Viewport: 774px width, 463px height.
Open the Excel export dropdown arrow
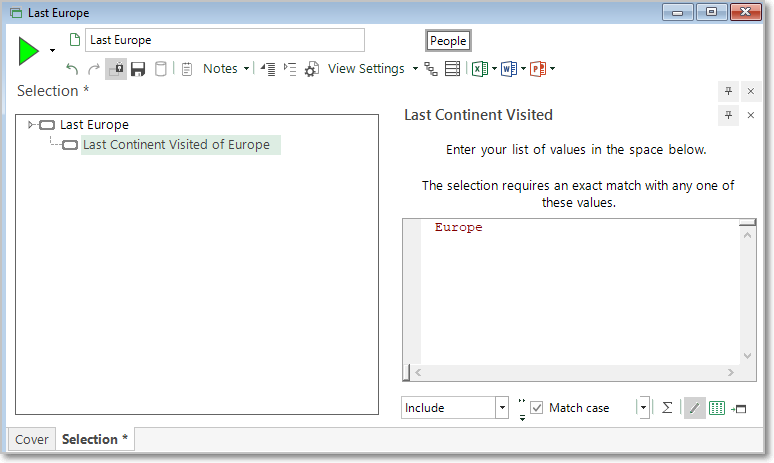pos(494,69)
